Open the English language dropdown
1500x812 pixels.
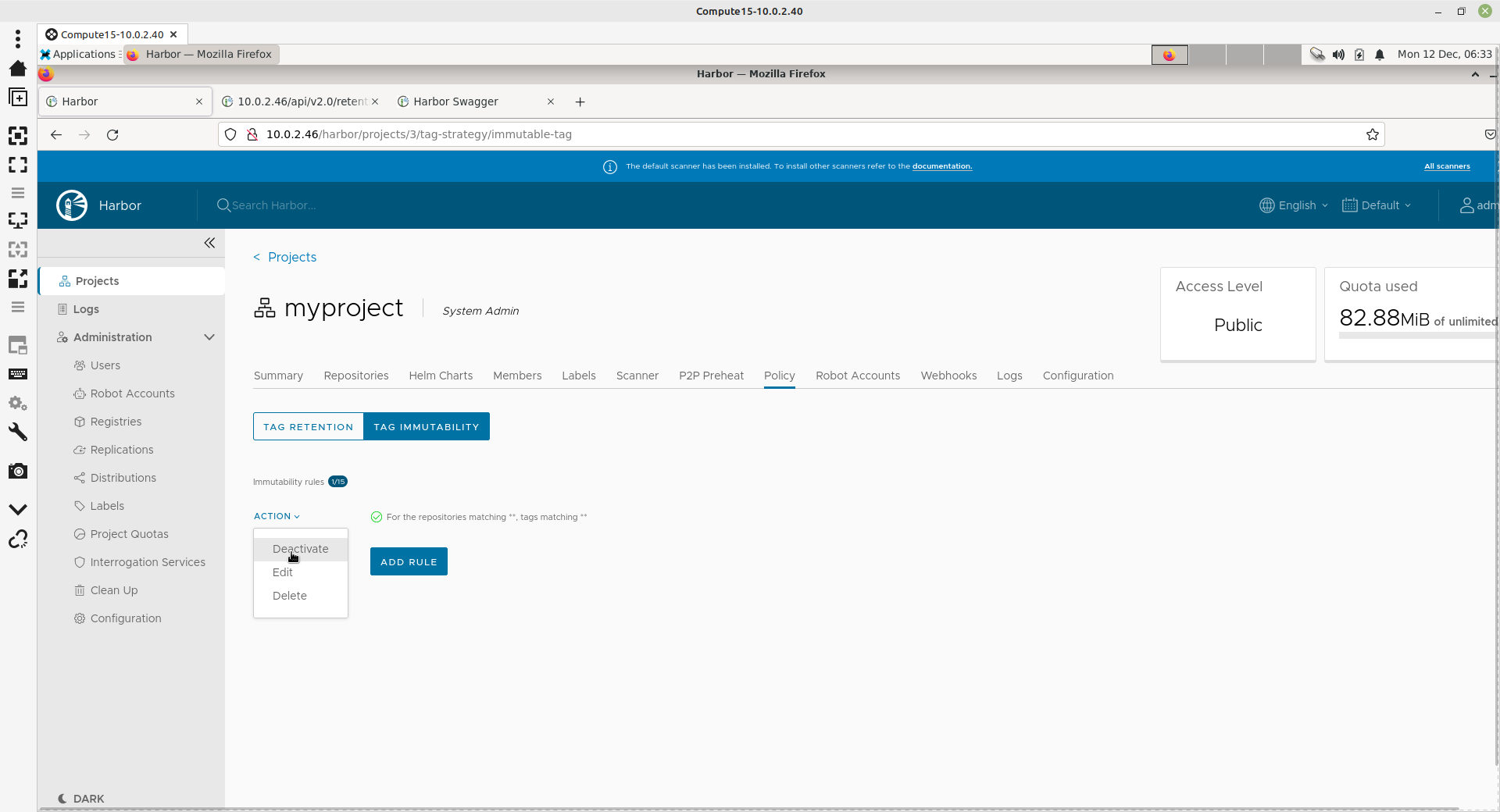tap(1294, 205)
